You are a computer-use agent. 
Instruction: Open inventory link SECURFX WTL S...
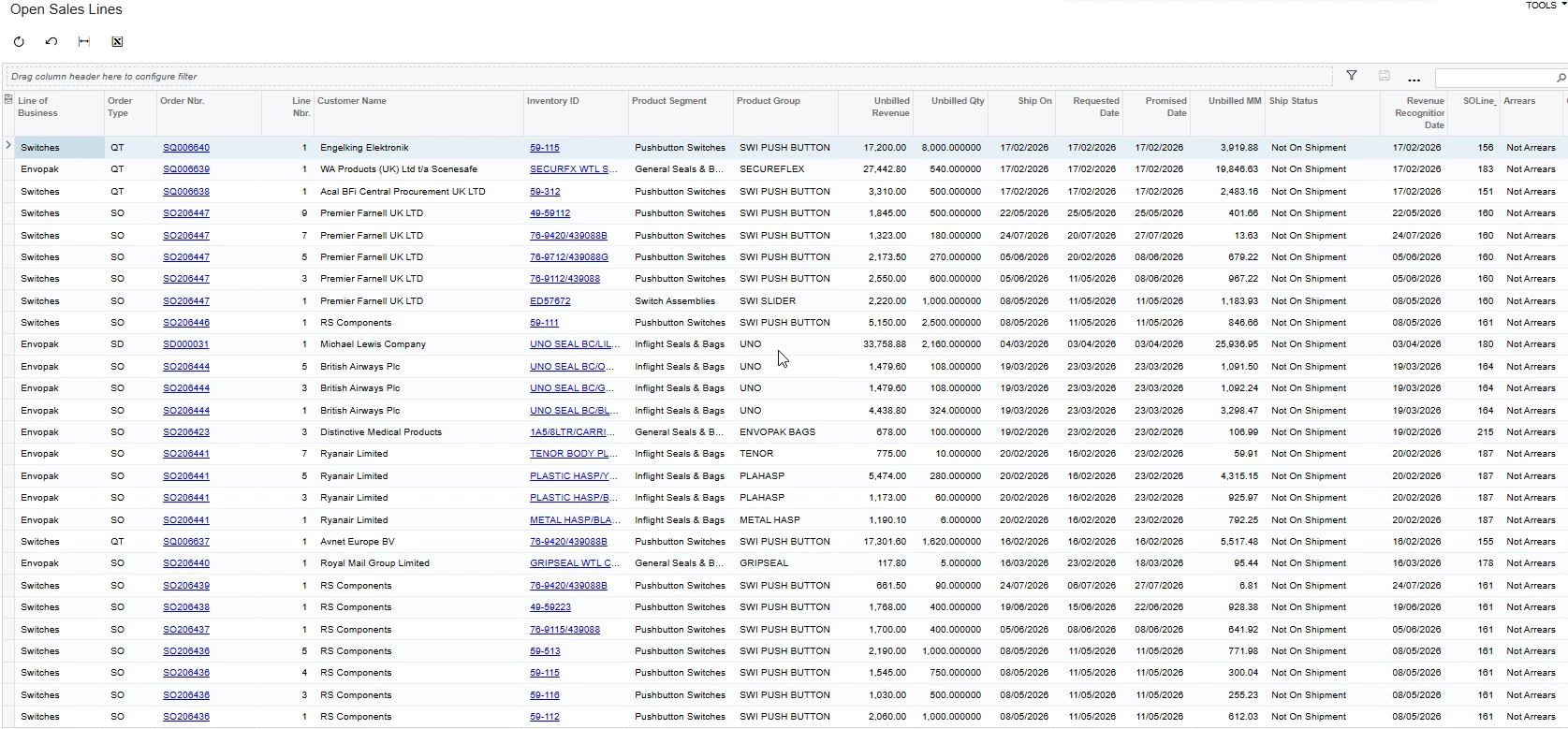[x=574, y=169]
